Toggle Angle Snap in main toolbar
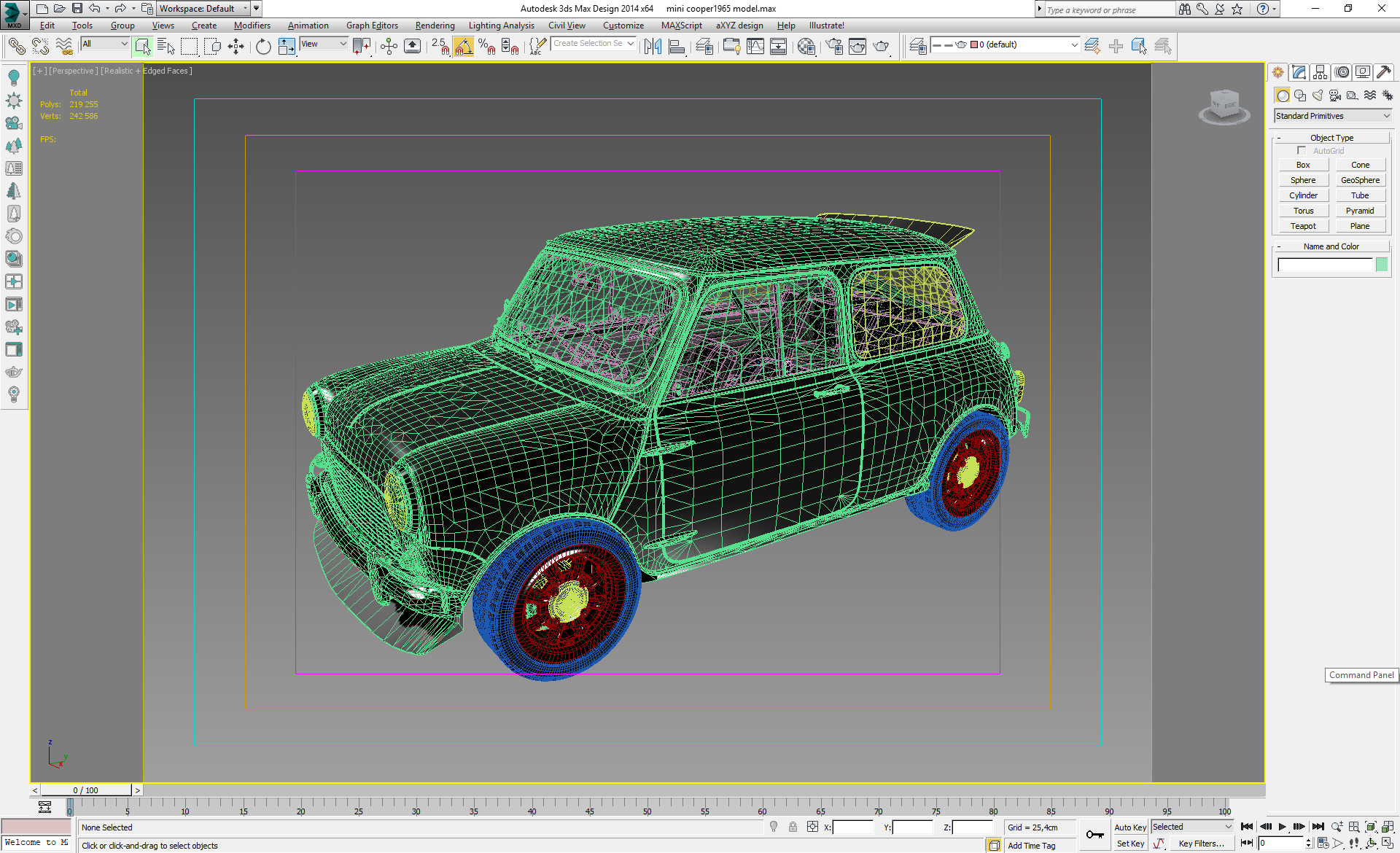 464,47
